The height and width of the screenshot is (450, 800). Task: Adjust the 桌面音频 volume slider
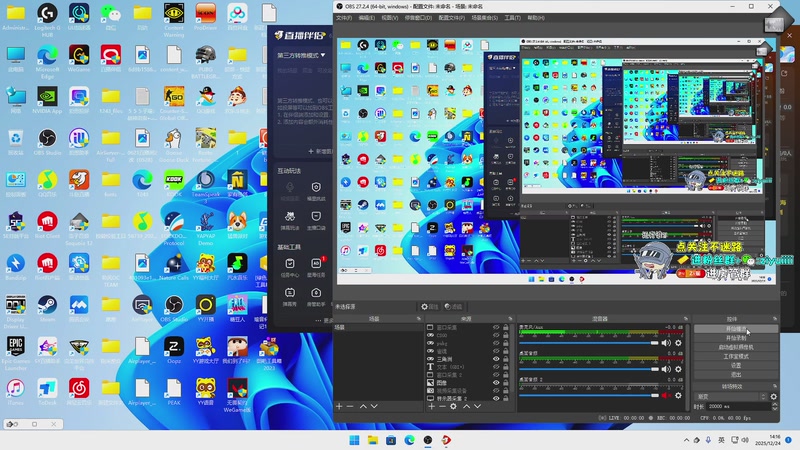[589, 369]
